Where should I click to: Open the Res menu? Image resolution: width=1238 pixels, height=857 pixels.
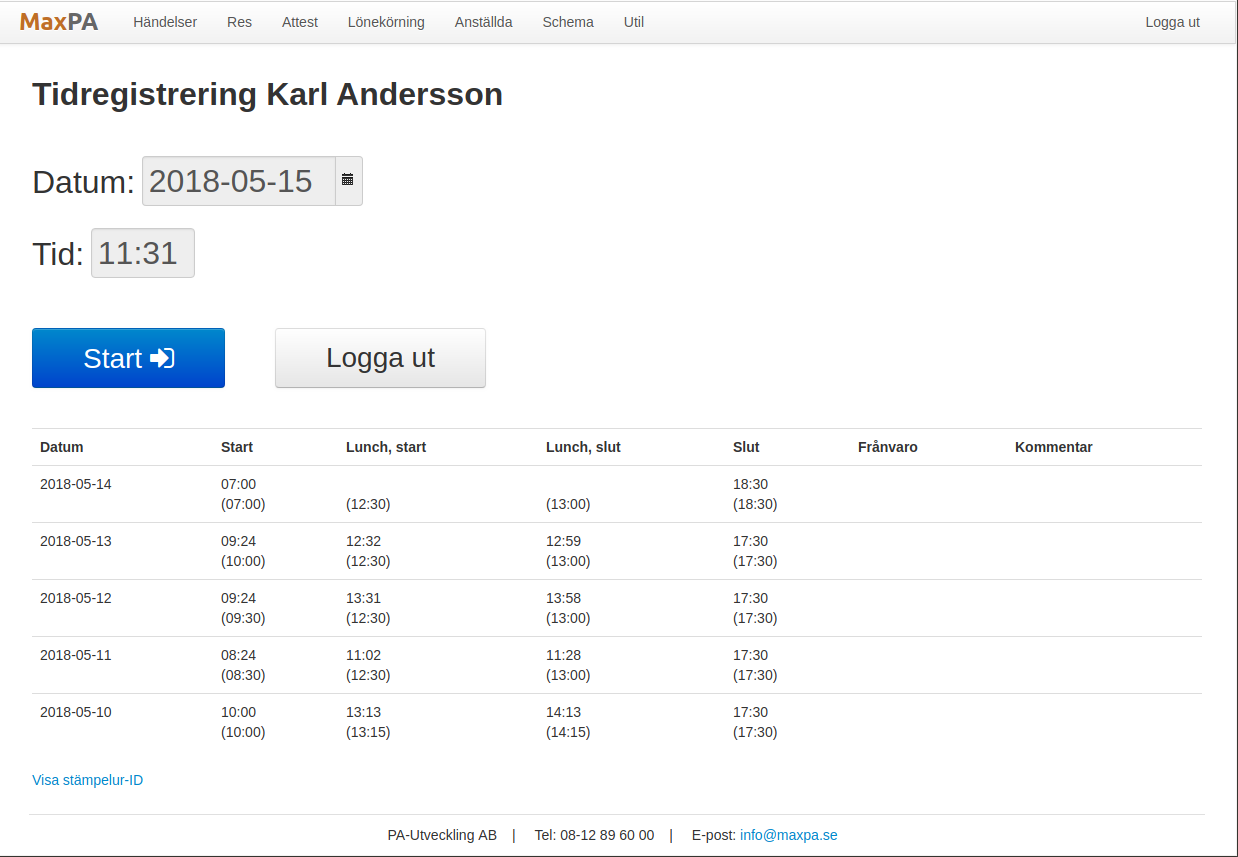[x=239, y=22]
